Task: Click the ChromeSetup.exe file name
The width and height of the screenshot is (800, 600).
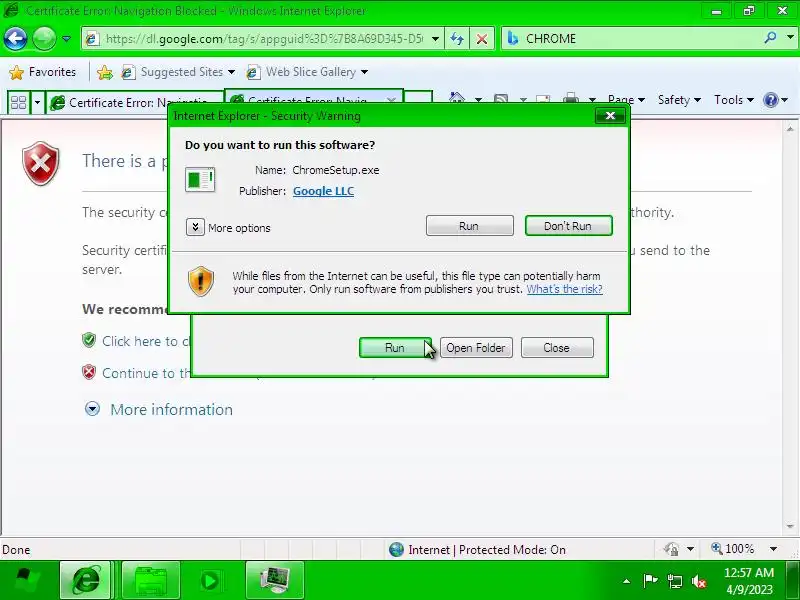Action: (x=336, y=170)
